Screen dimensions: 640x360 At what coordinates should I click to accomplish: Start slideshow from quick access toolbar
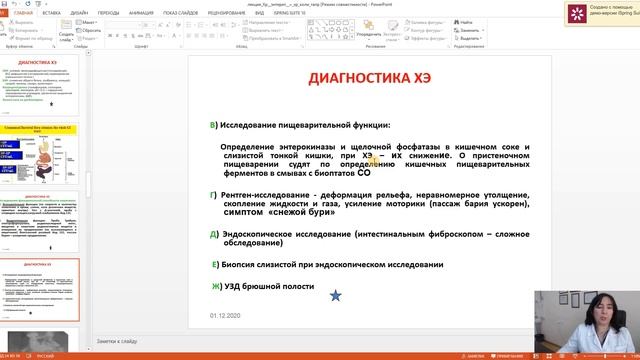[x=38, y=4]
